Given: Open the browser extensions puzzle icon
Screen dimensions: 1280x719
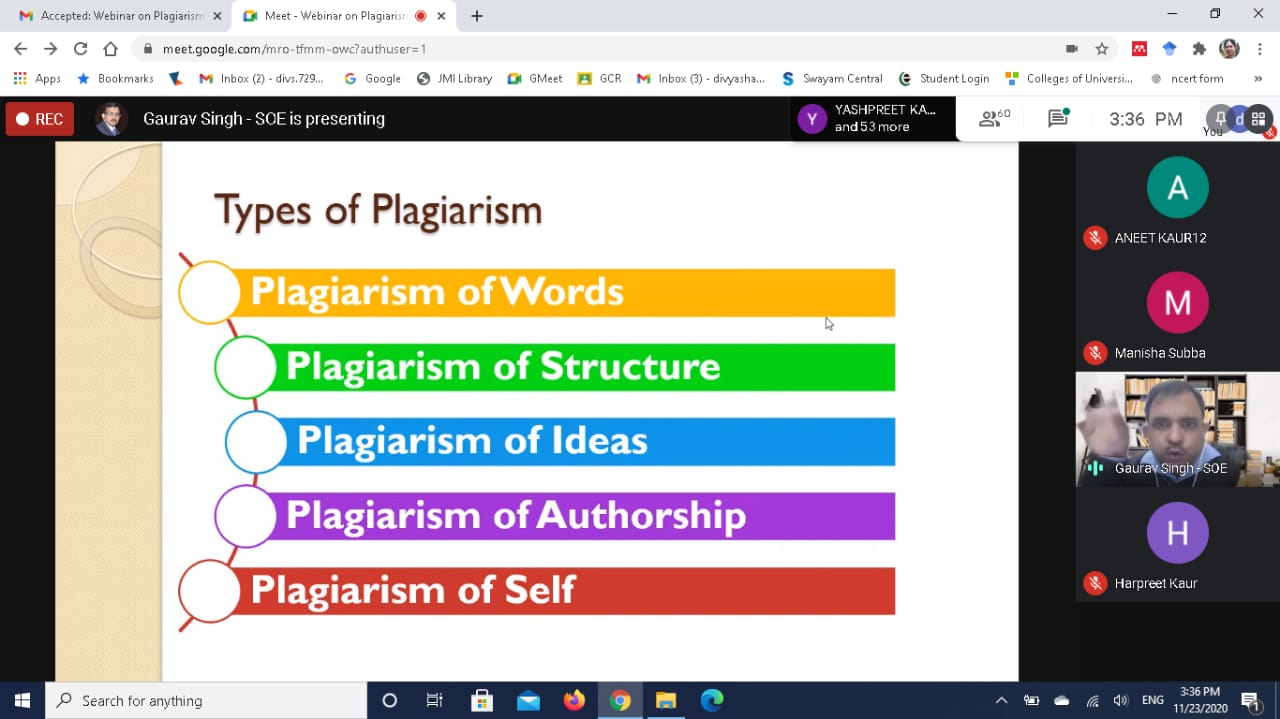Looking at the screenshot, I should point(1199,49).
